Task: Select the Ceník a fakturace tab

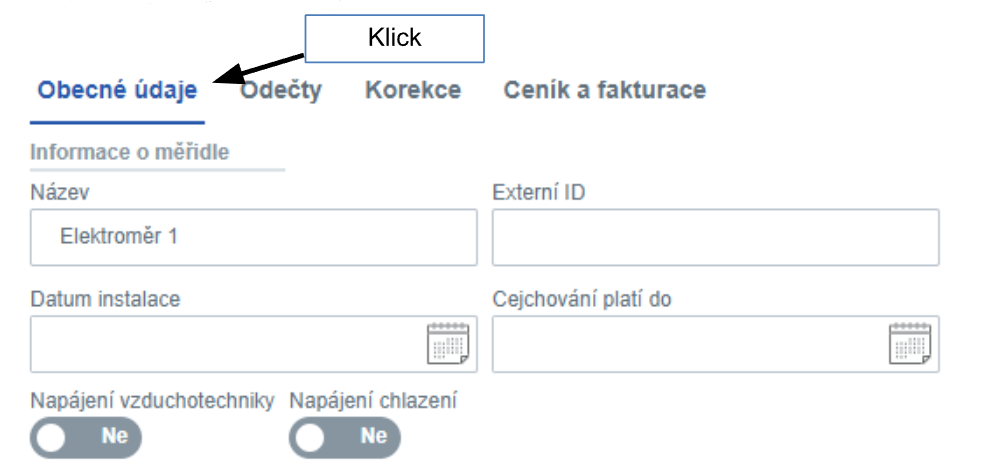Action: pos(604,91)
